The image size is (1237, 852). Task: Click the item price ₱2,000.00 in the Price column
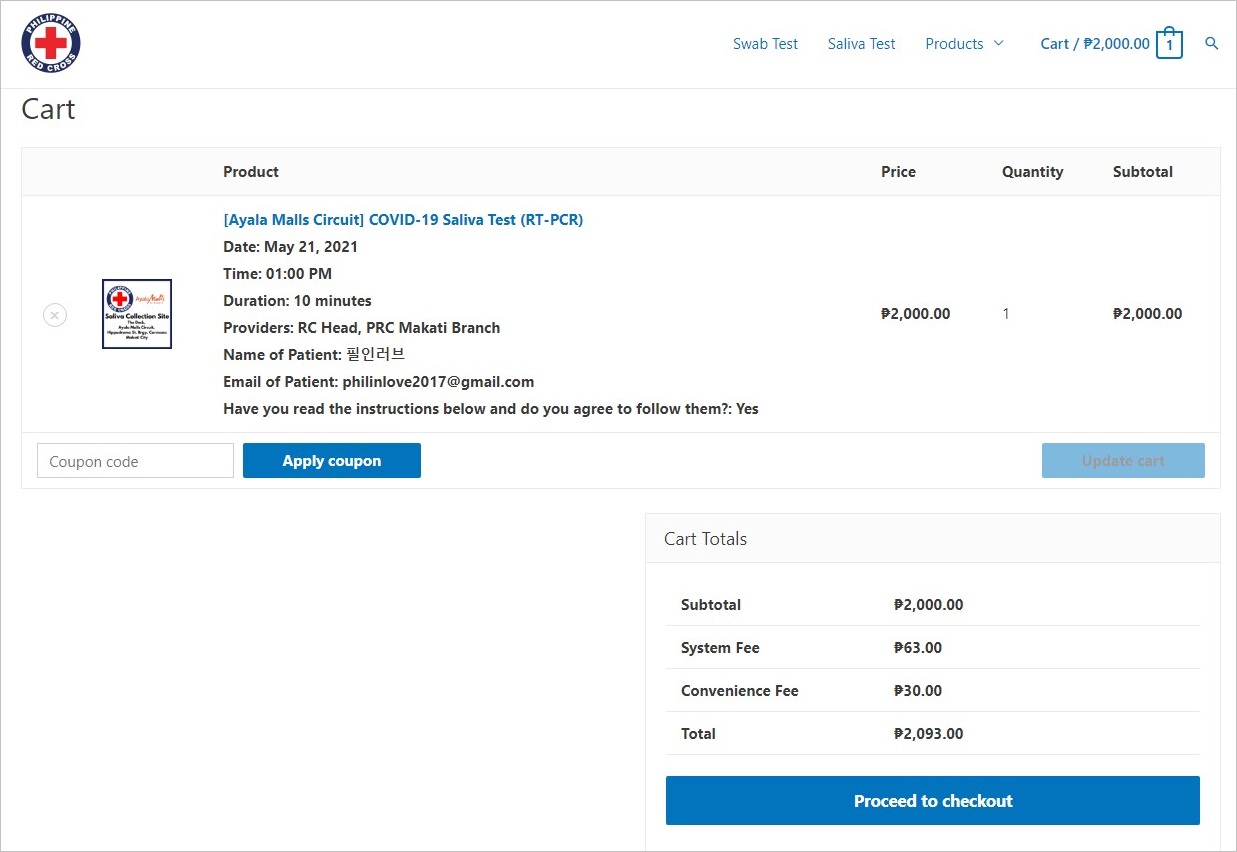tap(916, 314)
